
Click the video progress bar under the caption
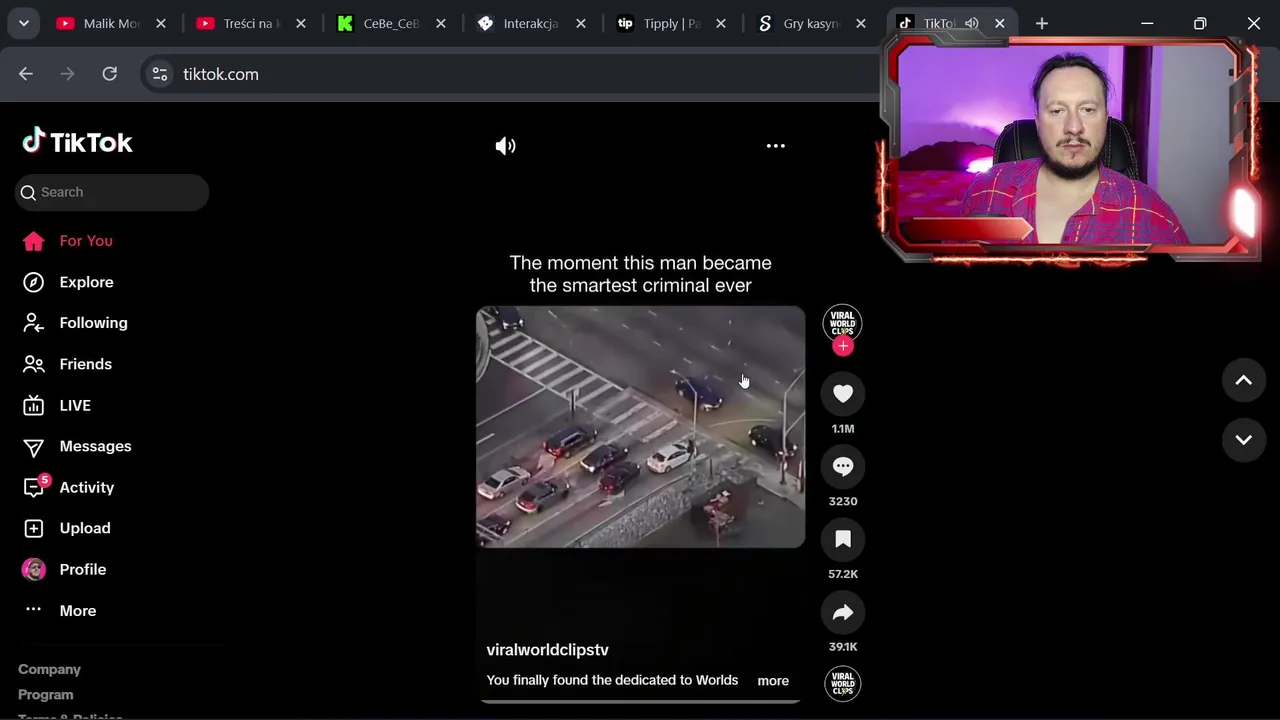[640, 701]
